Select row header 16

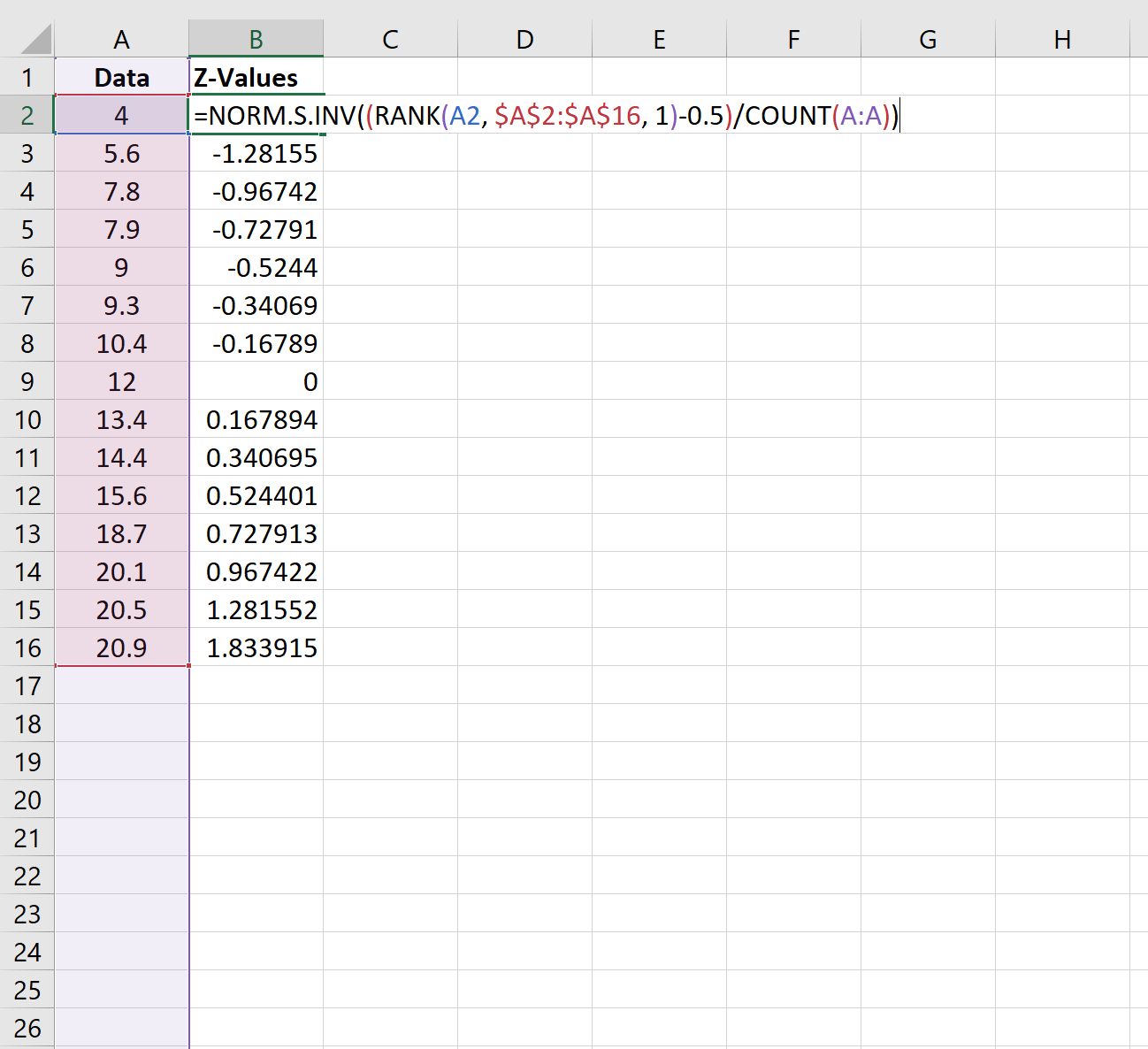[x=27, y=647]
